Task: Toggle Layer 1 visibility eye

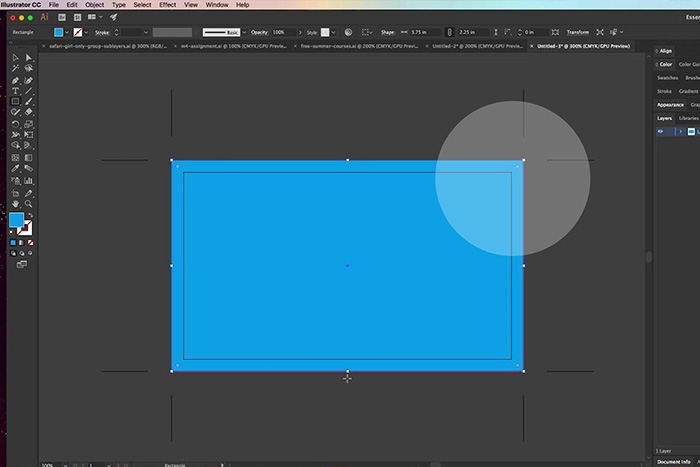Action: point(660,131)
